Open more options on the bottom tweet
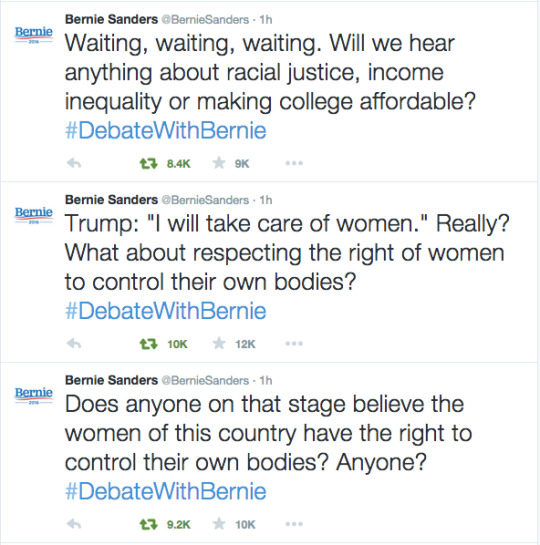This screenshot has width=540, height=545. click(294, 524)
